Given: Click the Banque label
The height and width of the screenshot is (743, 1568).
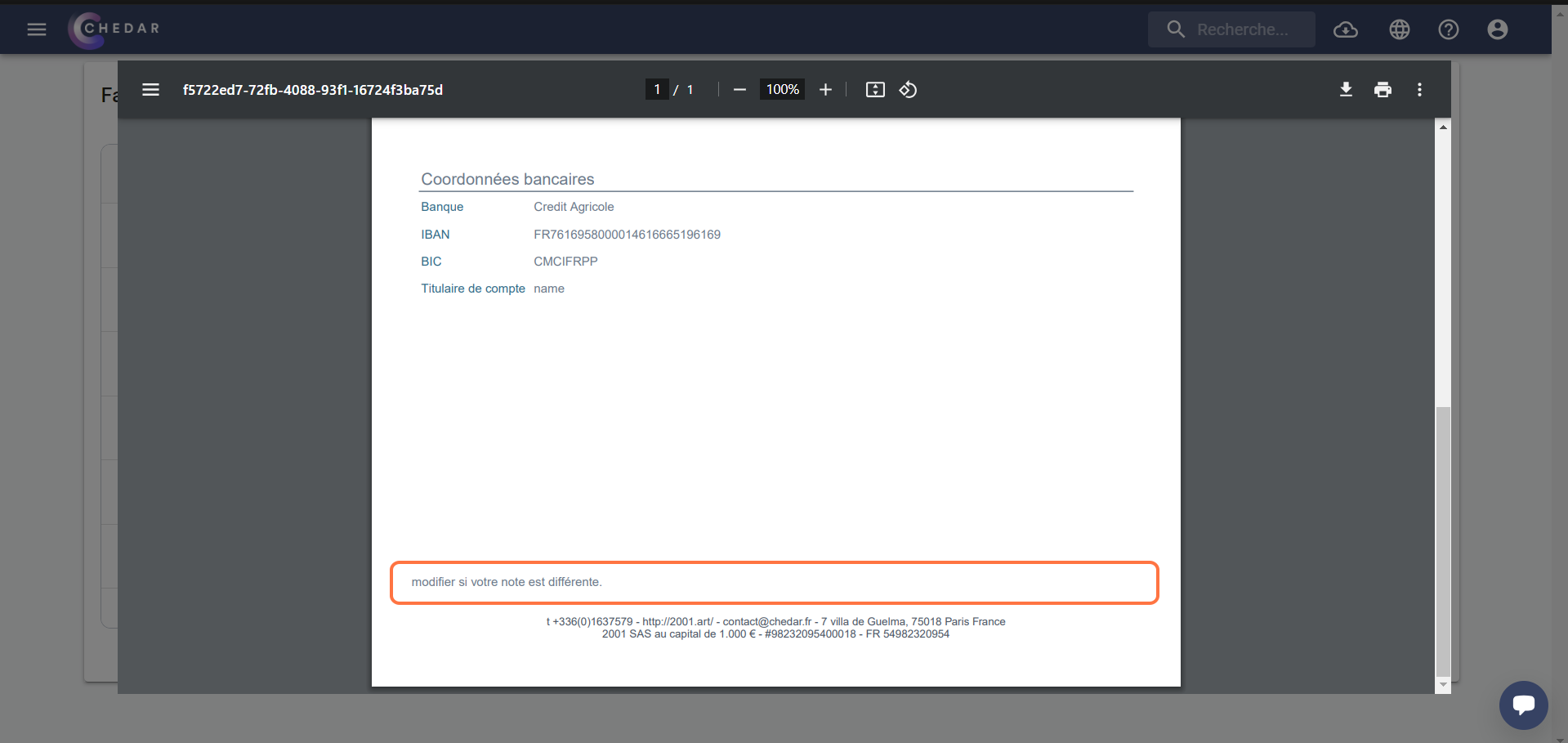Looking at the screenshot, I should pyautogui.click(x=442, y=207).
